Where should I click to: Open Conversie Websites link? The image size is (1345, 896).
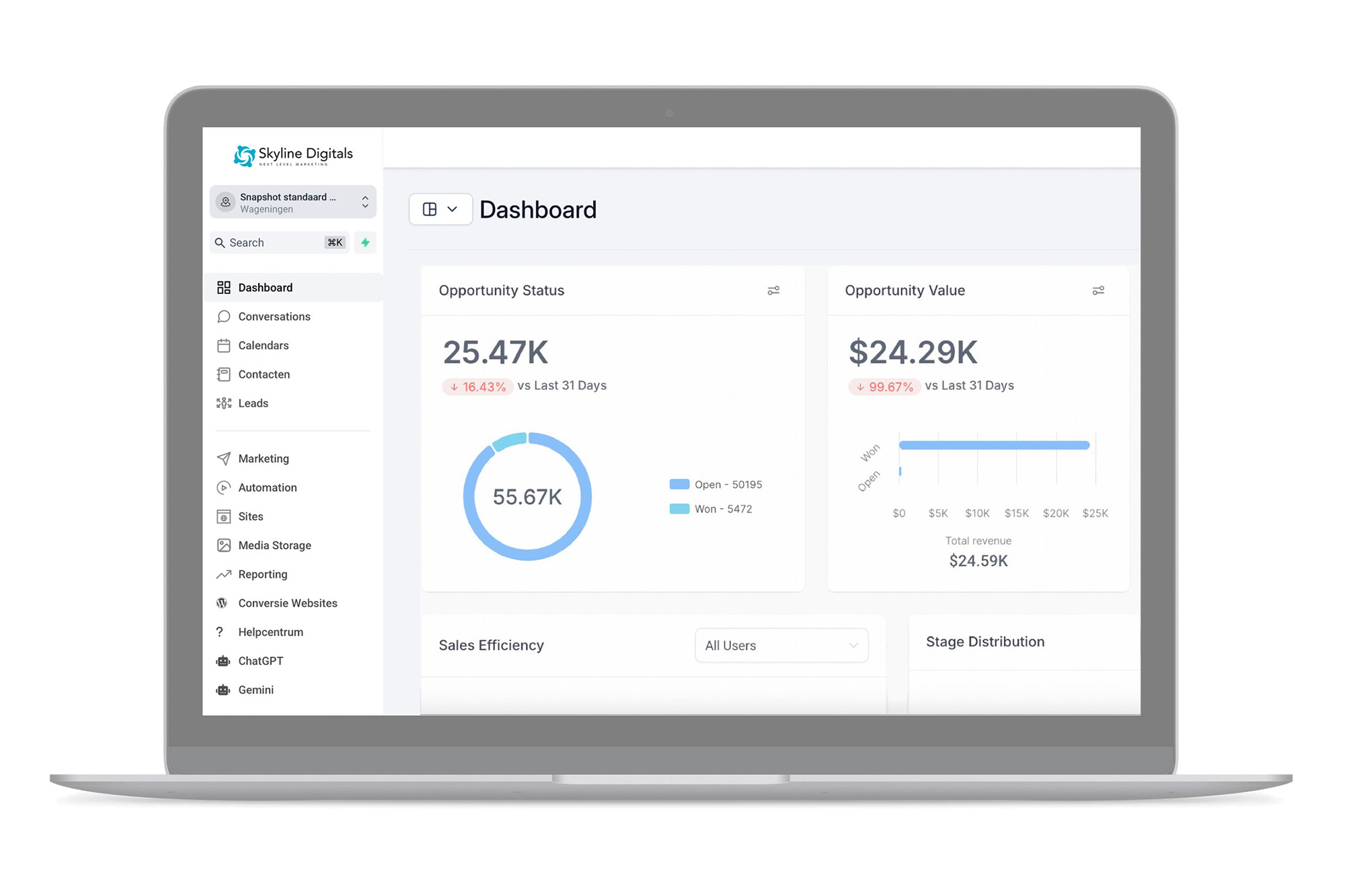tap(287, 603)
